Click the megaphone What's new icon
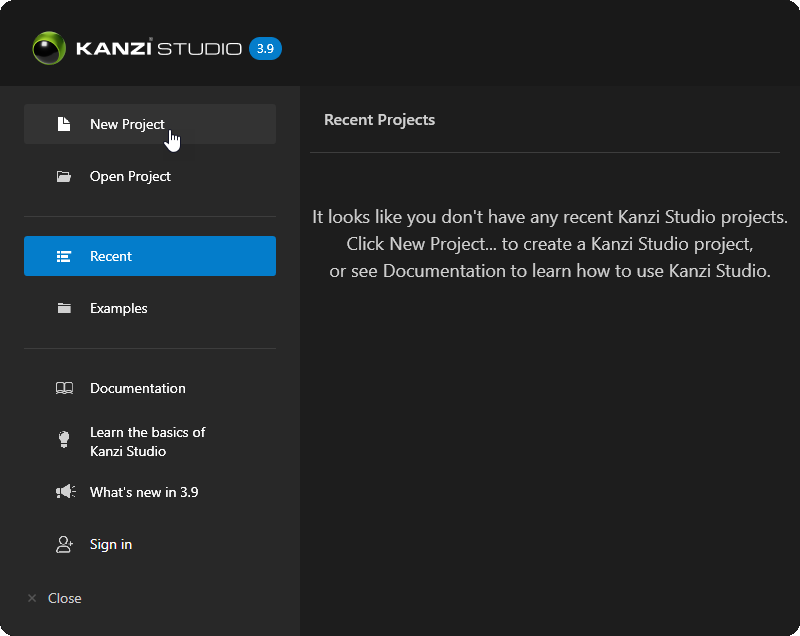This screenshot has width=800, height=636. point(64,491)
